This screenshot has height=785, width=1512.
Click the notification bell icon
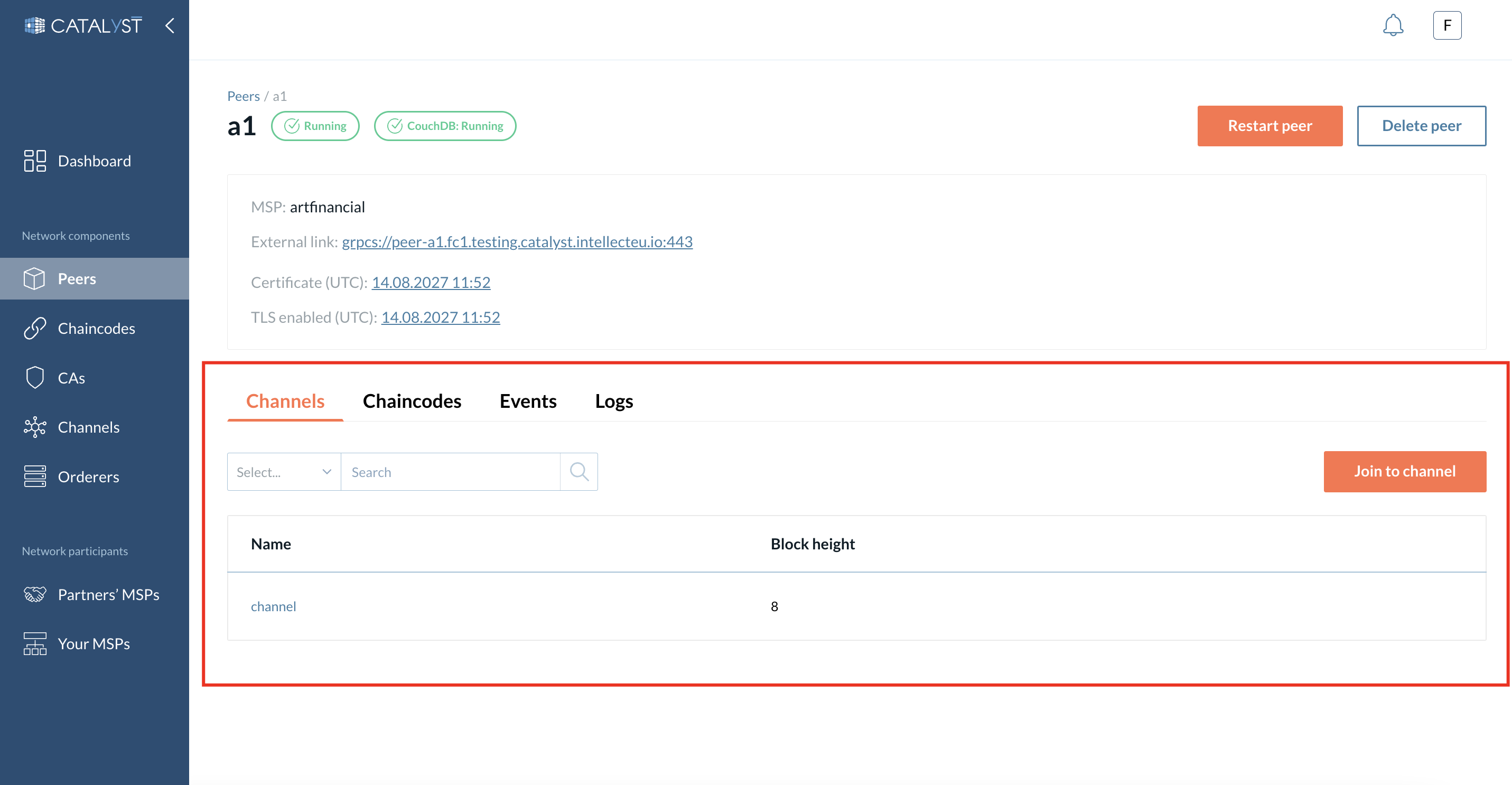[1392, 26]
